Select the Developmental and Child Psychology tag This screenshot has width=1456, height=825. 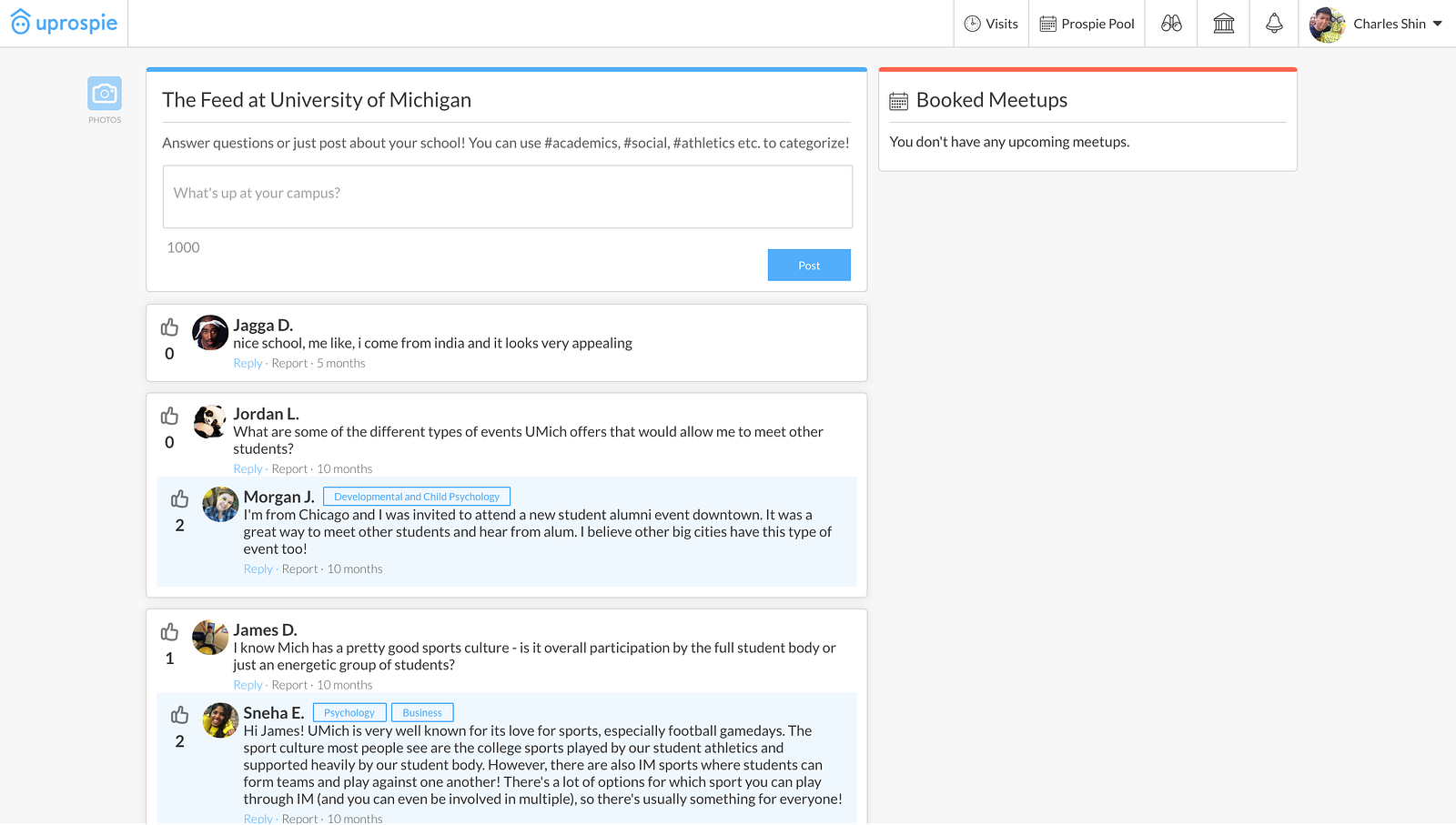[x=417, y=497]
